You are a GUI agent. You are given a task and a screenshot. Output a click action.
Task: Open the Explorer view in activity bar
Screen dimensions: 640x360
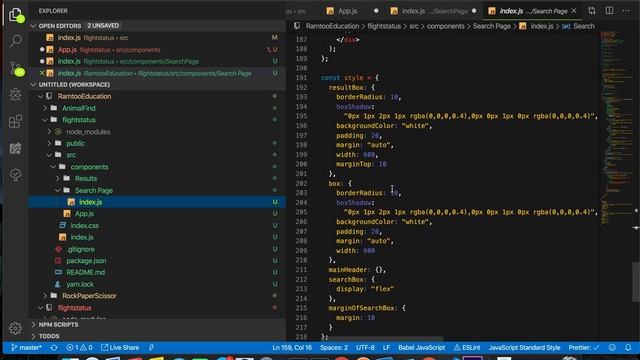click(x=16, y=16)
